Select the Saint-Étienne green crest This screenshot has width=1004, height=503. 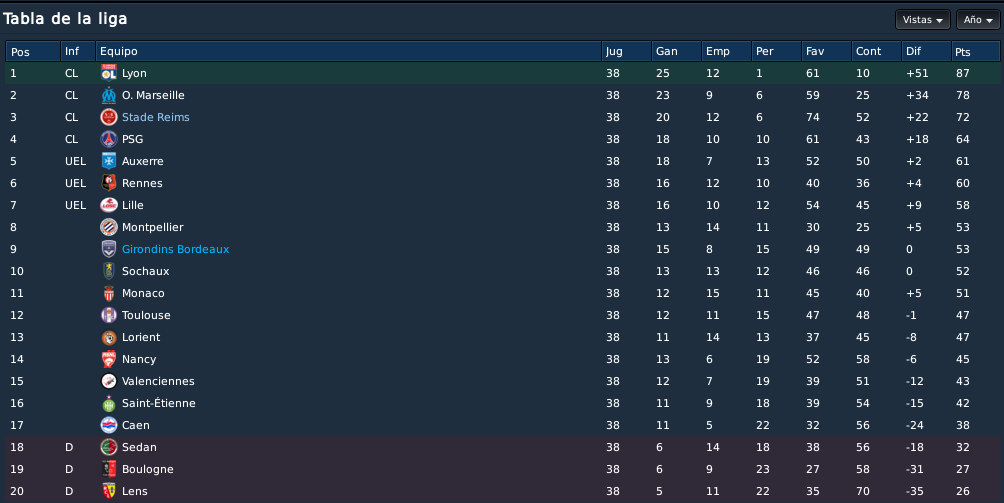109,403
